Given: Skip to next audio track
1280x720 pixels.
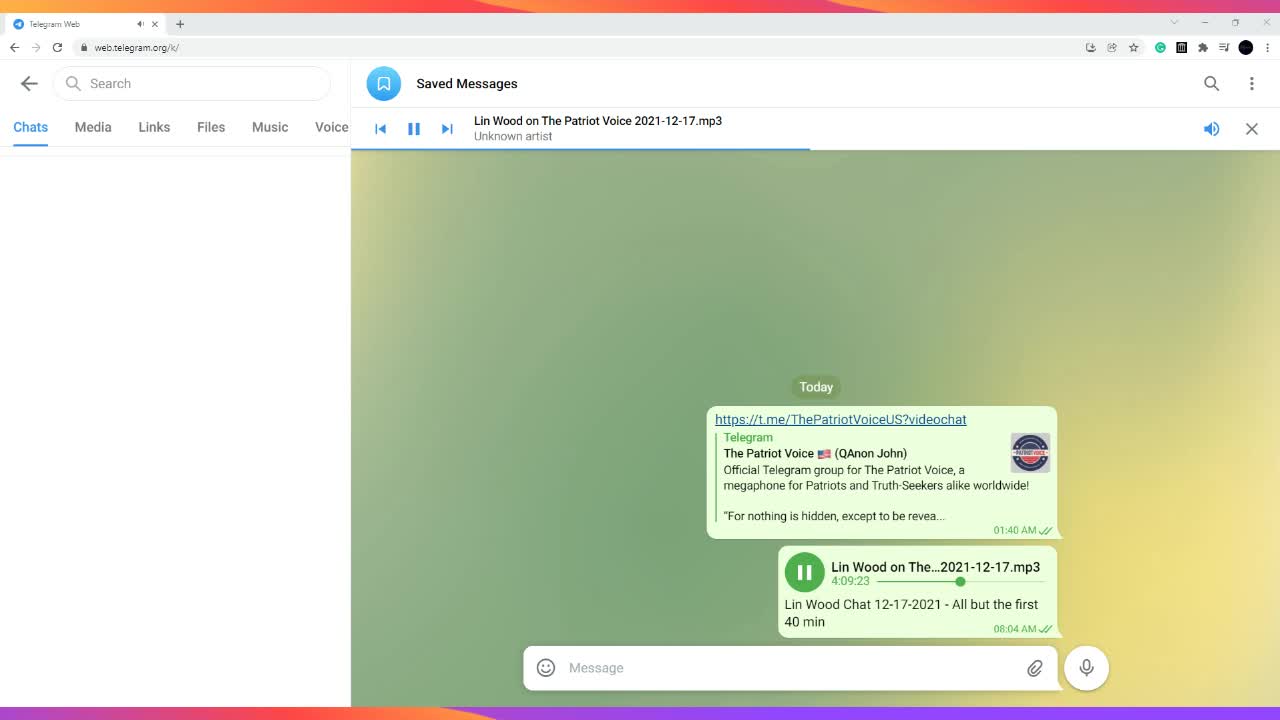Looking at the screenshot, I should point(447,129).
